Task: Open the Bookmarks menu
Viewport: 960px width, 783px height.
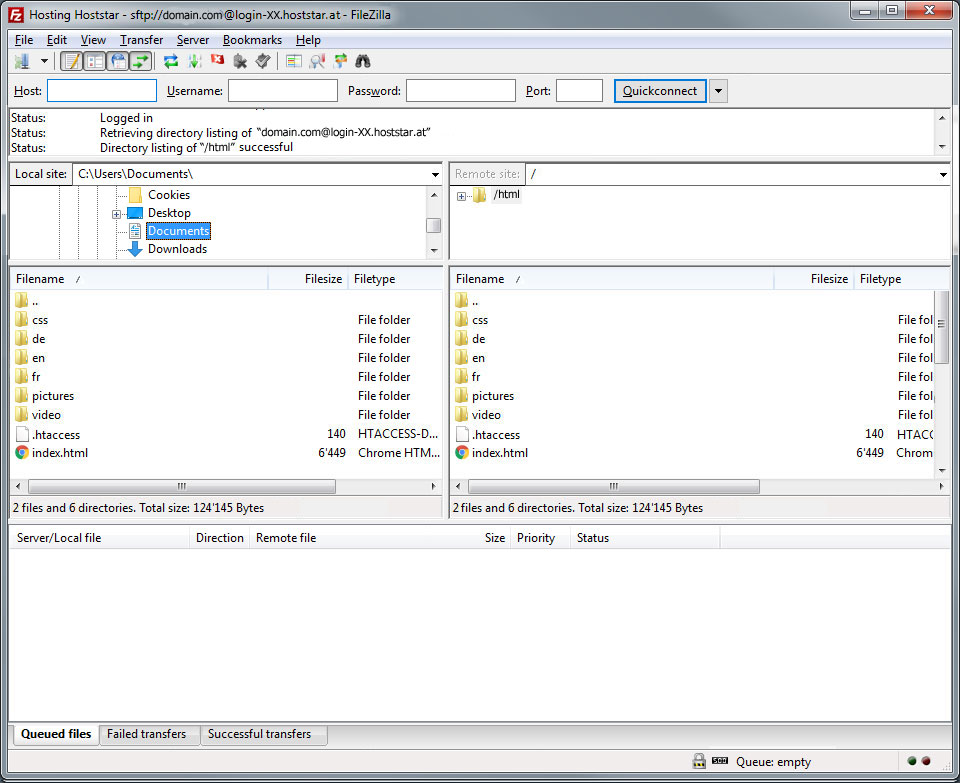Action: pyautogui.click(x=252, y=40)
